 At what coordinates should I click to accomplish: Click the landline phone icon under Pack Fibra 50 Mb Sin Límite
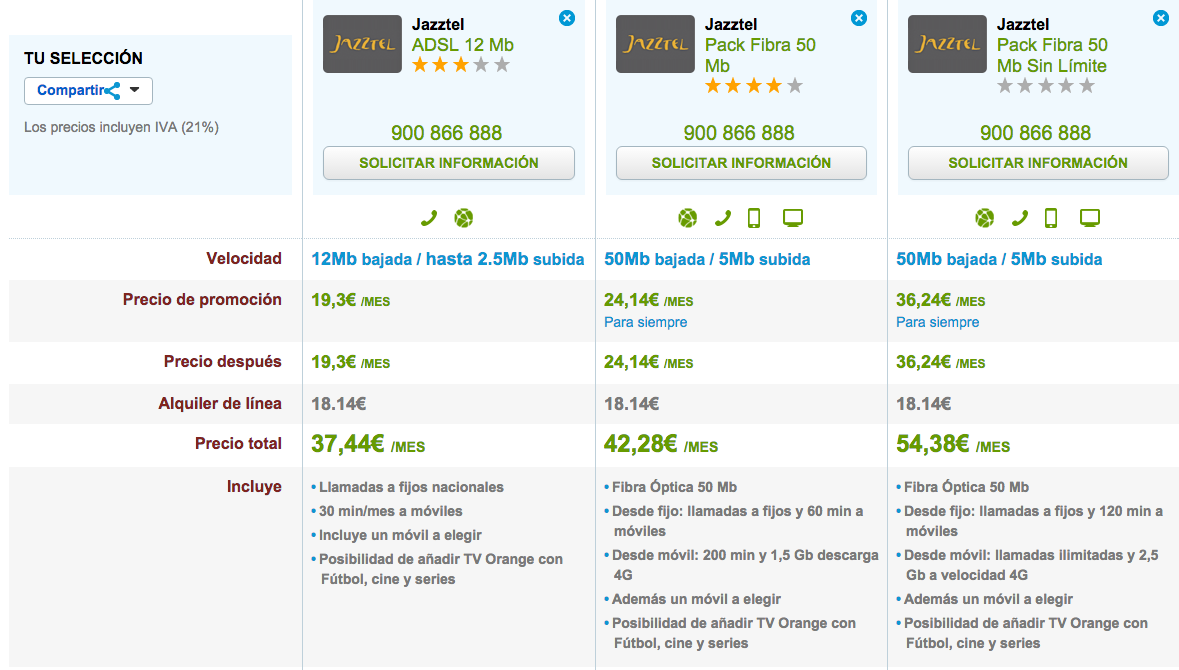click(x=1020, y=218)
